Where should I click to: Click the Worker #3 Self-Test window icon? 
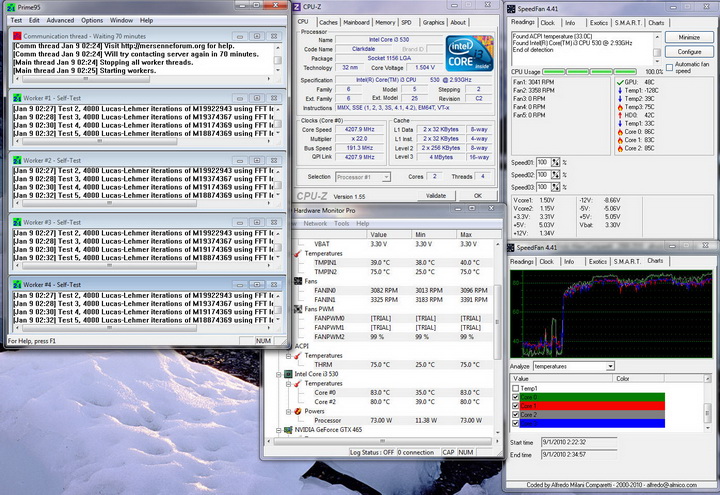coord(17,222)
